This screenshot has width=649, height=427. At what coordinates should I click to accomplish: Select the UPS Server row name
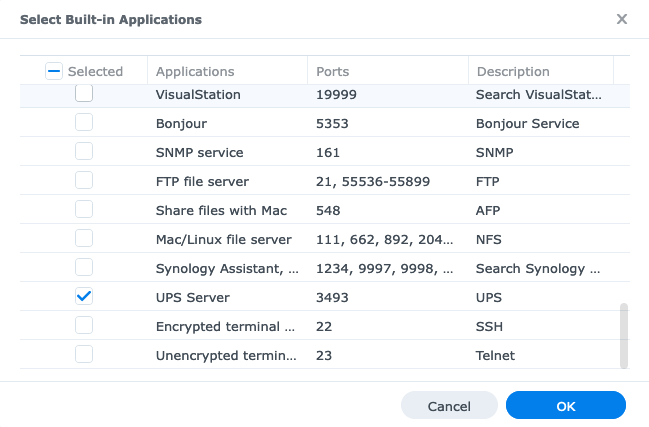[193, 297]
